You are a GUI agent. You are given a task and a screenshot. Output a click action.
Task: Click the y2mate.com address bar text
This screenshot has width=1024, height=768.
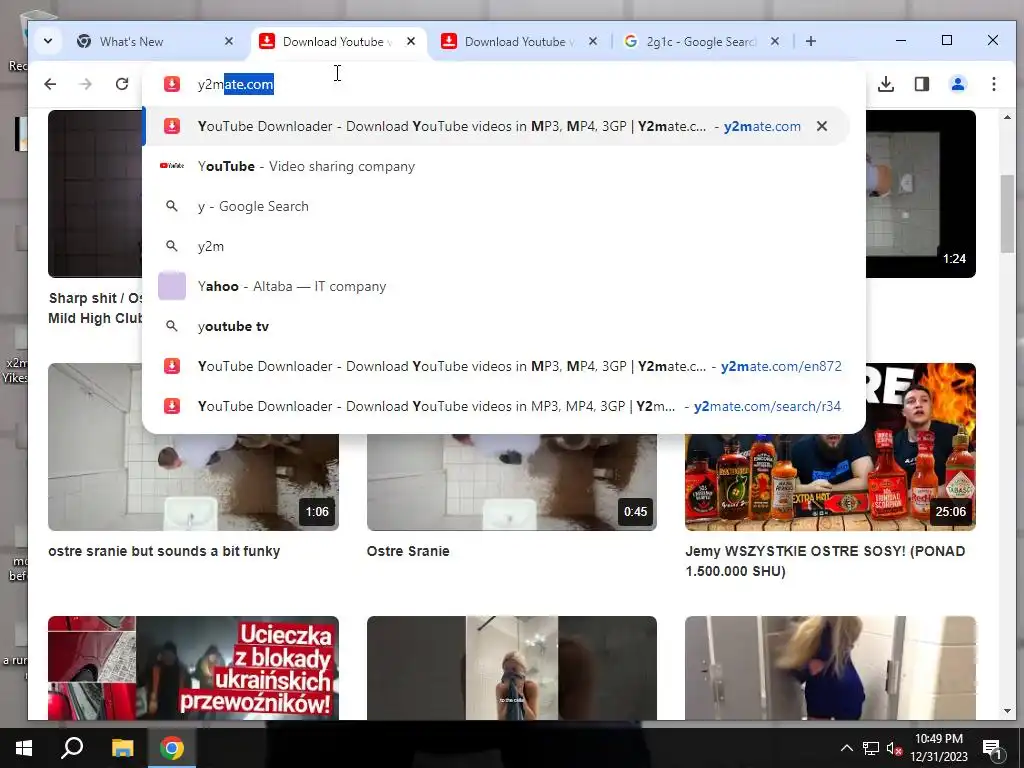[x=236, y=84]
